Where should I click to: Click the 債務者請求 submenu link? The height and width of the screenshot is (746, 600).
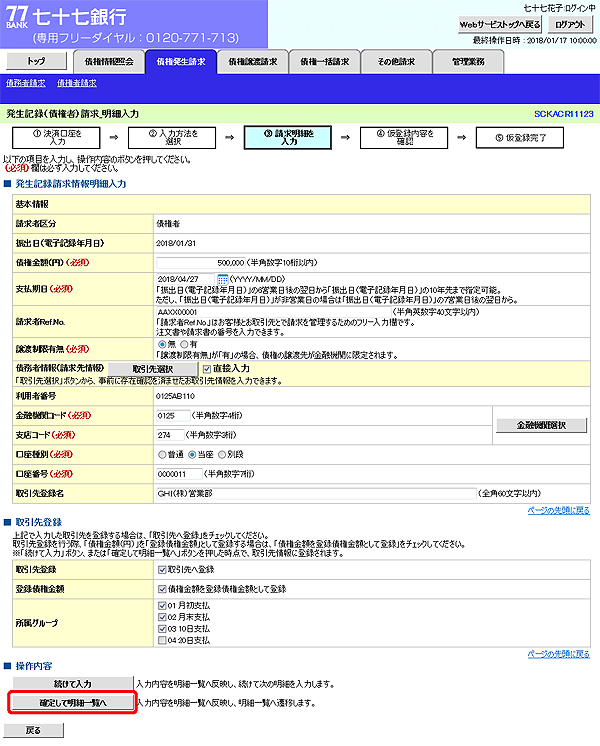tap(26, 83)
